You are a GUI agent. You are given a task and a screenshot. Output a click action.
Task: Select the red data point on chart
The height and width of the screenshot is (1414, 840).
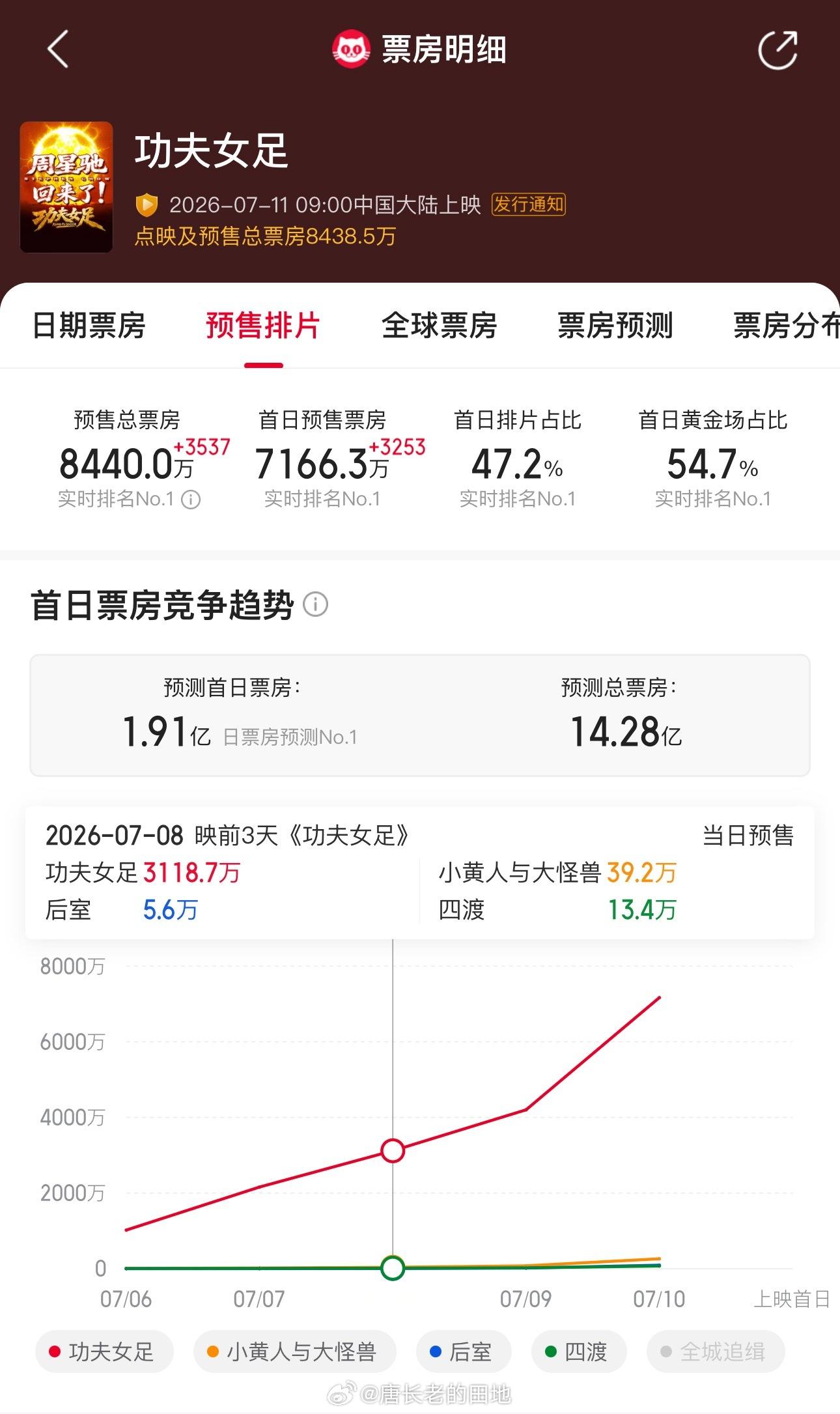click(x=393, y=1151)
